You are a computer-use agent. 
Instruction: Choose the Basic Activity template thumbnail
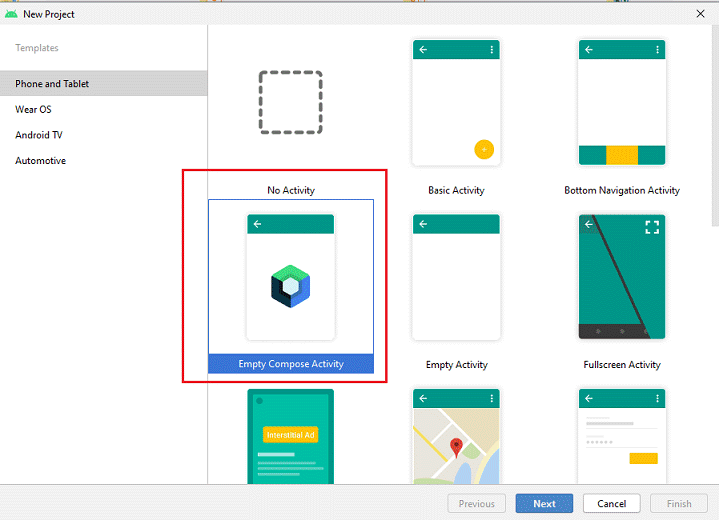point(456,103)
